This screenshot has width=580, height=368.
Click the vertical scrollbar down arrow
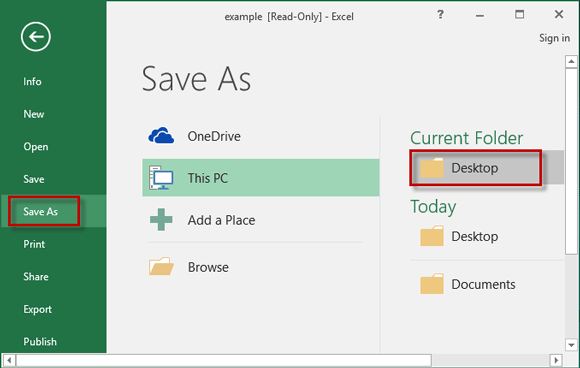pyautogui.click(x=571, y=345)
